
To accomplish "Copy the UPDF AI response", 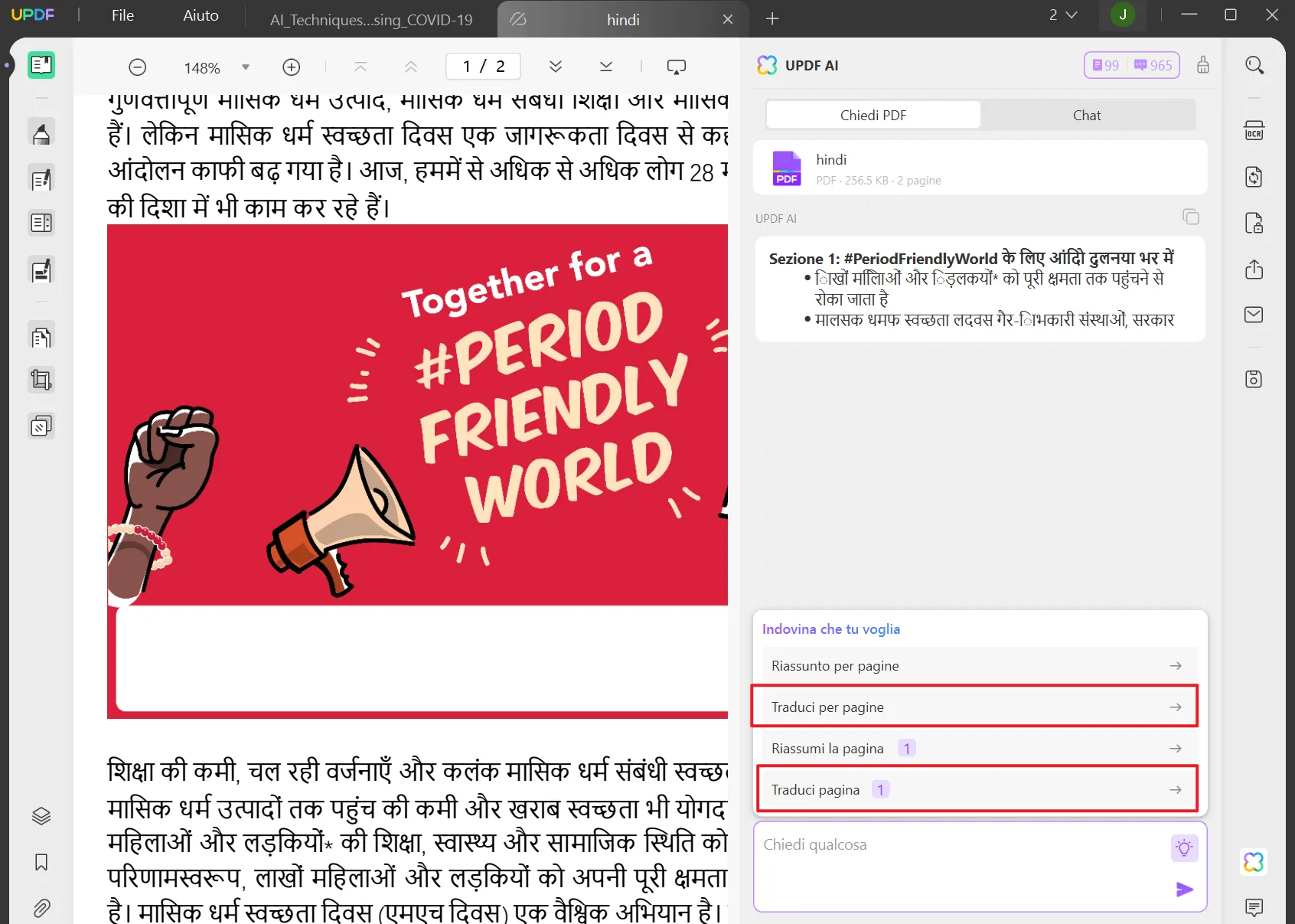I will [1191, 217].
